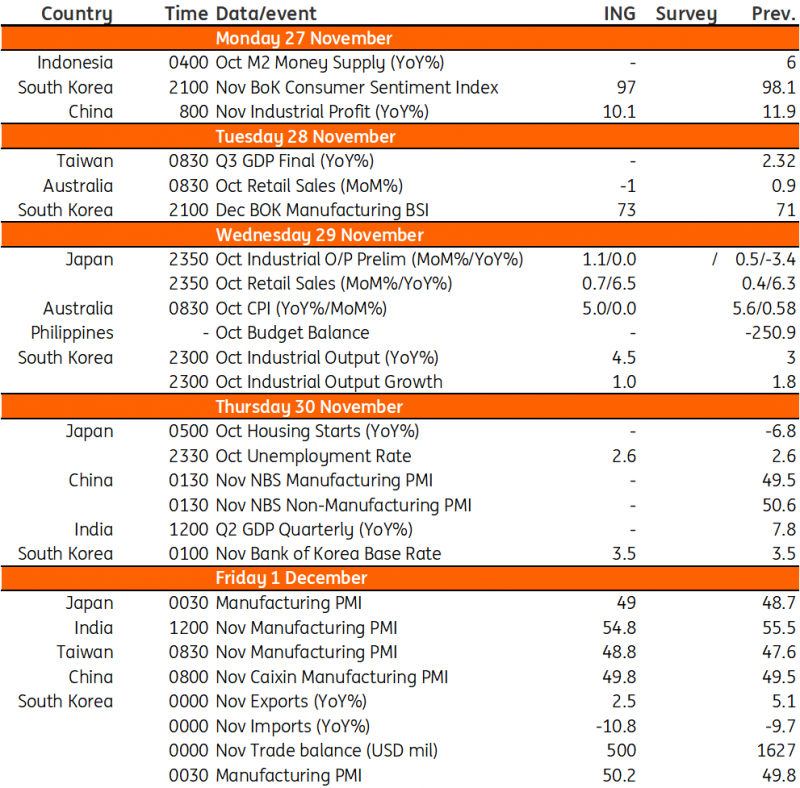Click the Oct M2 Money Supply row

tap(329, 63)
